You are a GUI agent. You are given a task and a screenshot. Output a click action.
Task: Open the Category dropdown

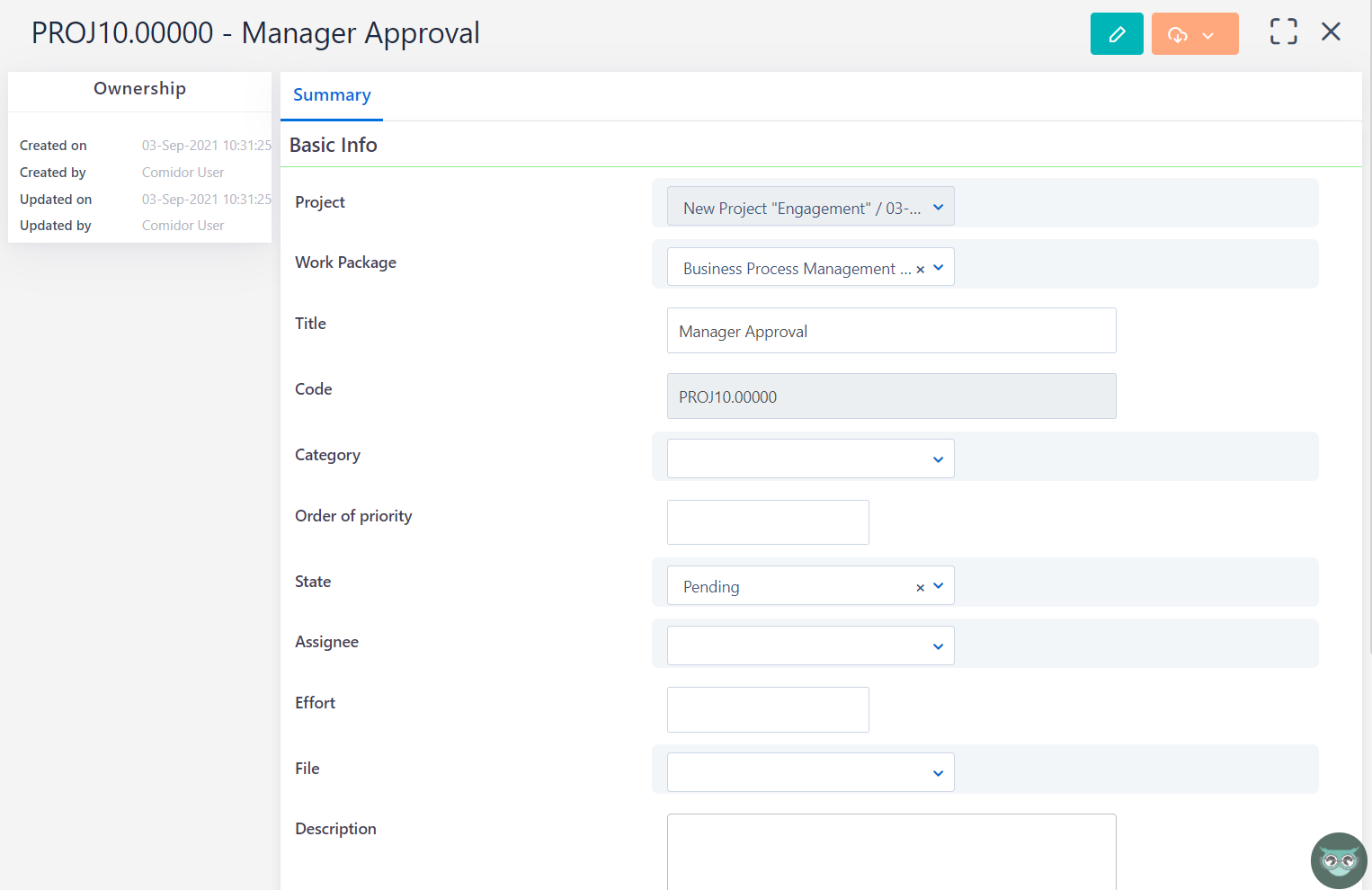[x=938, y=458]
